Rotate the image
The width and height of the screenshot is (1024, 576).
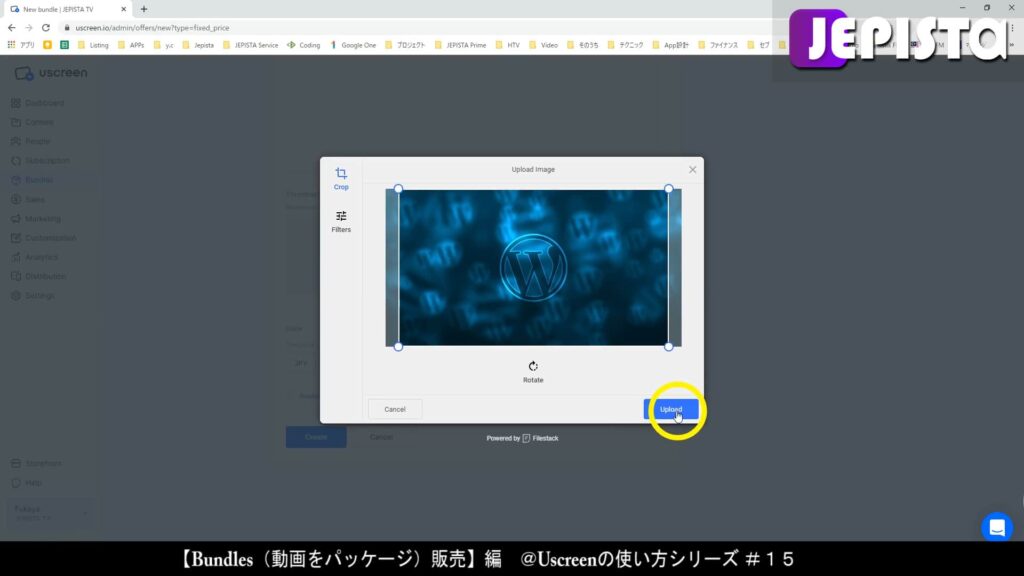[x=533, y=372]
